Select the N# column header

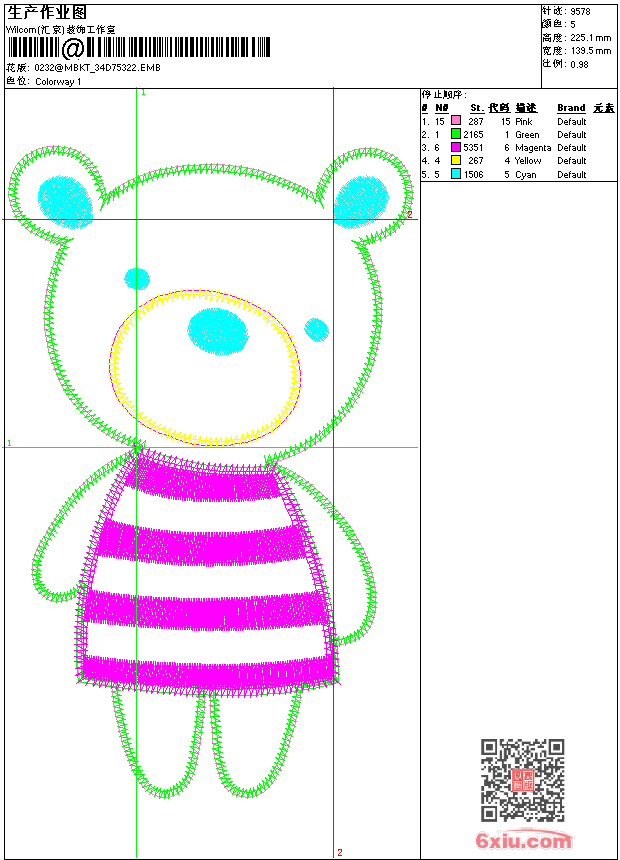click(x=442, y=108)
